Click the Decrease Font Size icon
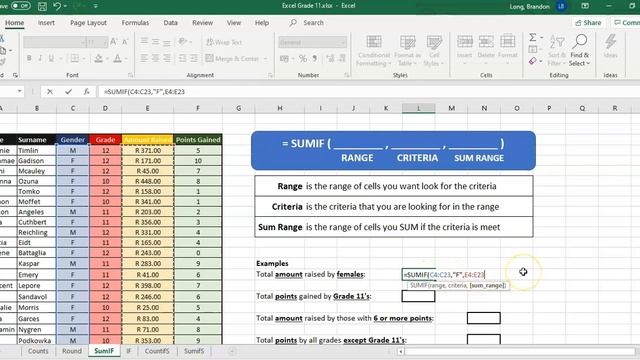 click(125, 42)
